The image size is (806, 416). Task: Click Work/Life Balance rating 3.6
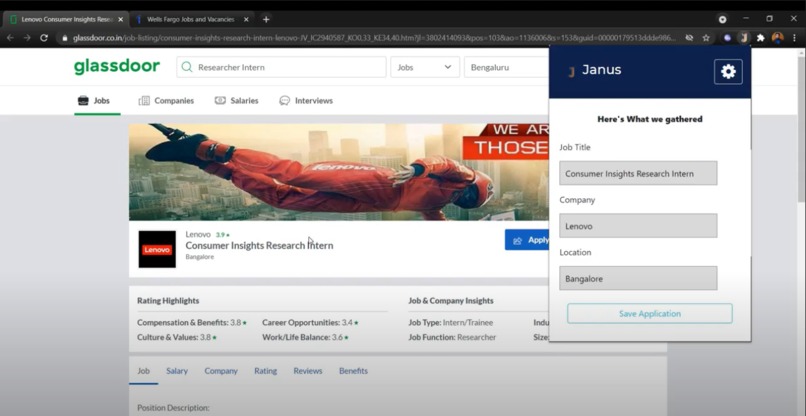click(305, 338)
